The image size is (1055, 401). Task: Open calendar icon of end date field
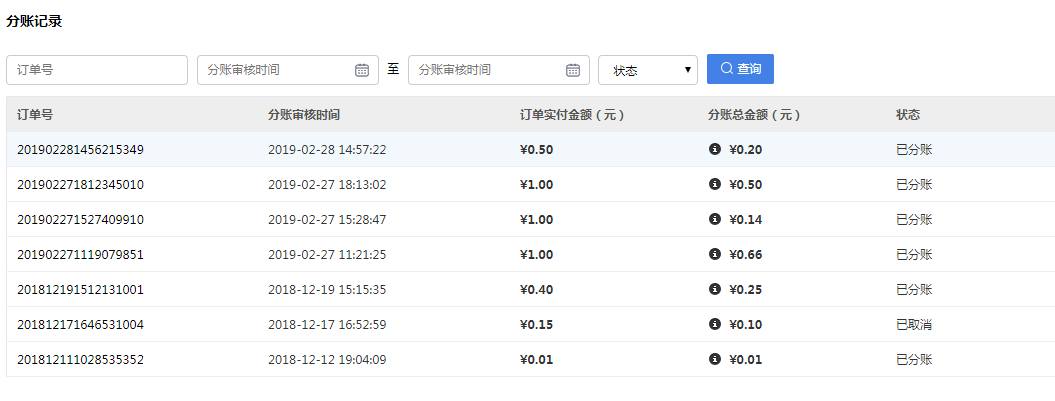pyautogui.click(x=573, y=70)
